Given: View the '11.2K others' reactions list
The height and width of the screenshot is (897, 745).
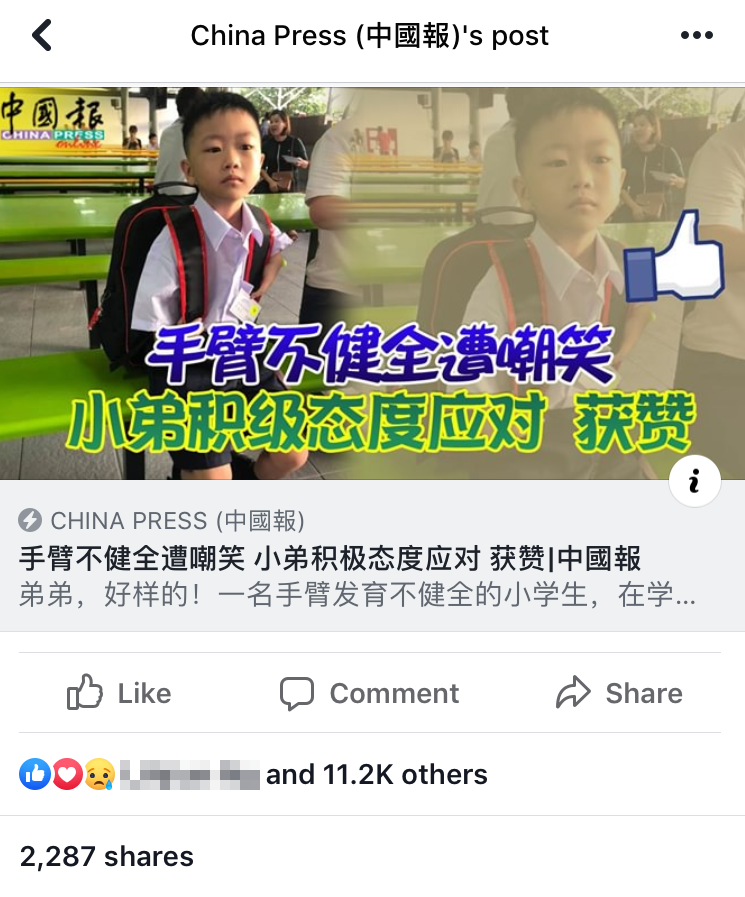Looking at the screenshot, I should click(x=405, y=775).
